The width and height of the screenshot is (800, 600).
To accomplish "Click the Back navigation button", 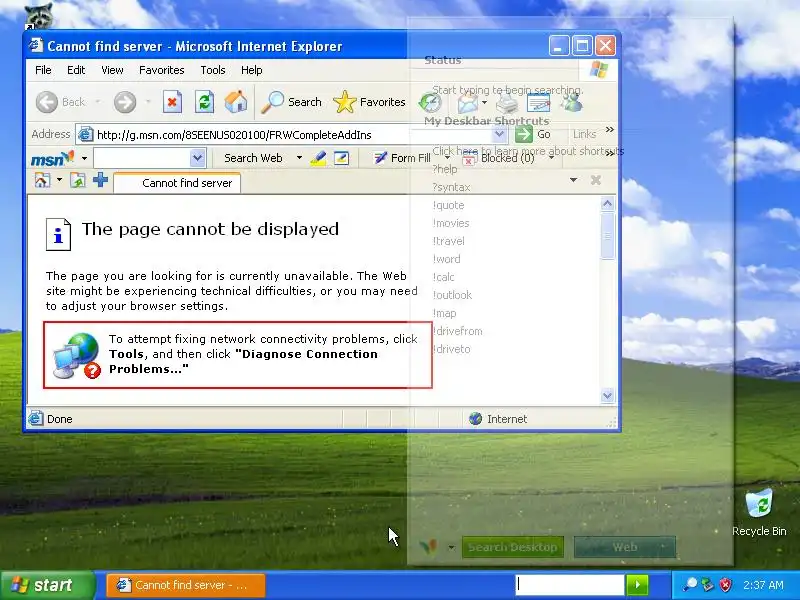I will point(60,102).
